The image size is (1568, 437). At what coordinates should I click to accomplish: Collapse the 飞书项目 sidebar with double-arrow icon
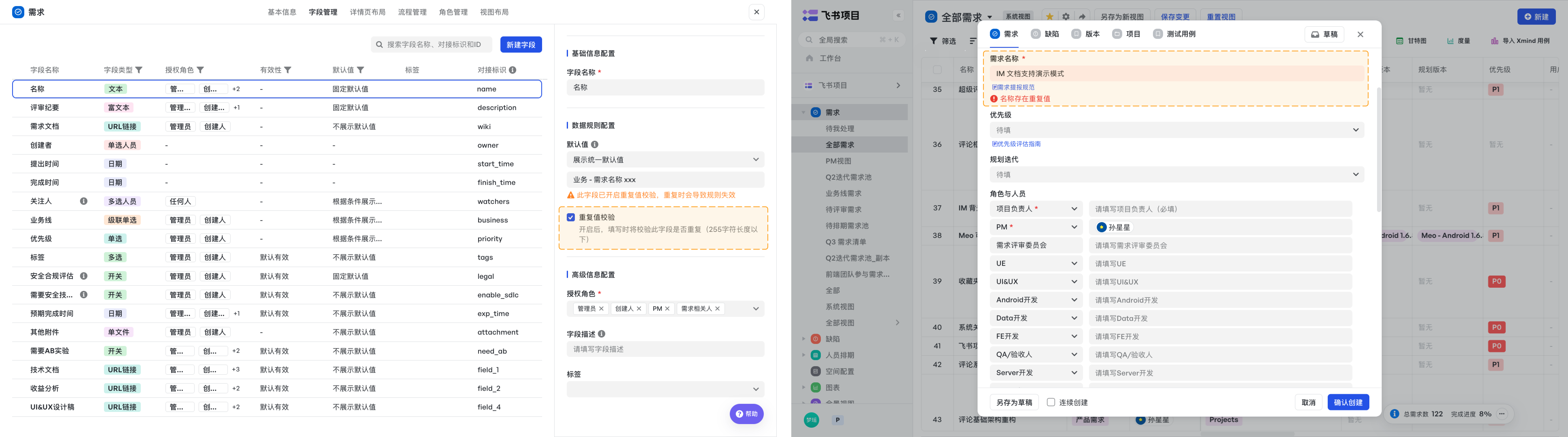click(x=898, y=16)
